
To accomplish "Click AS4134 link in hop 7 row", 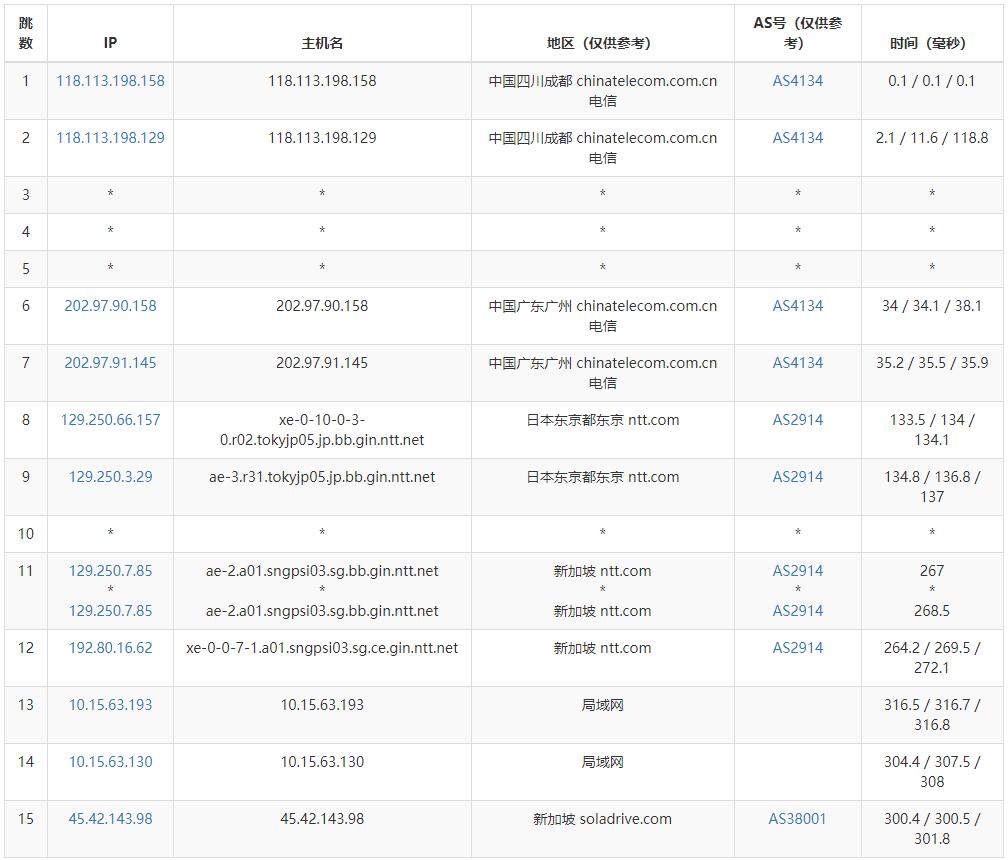I will 798,363.
